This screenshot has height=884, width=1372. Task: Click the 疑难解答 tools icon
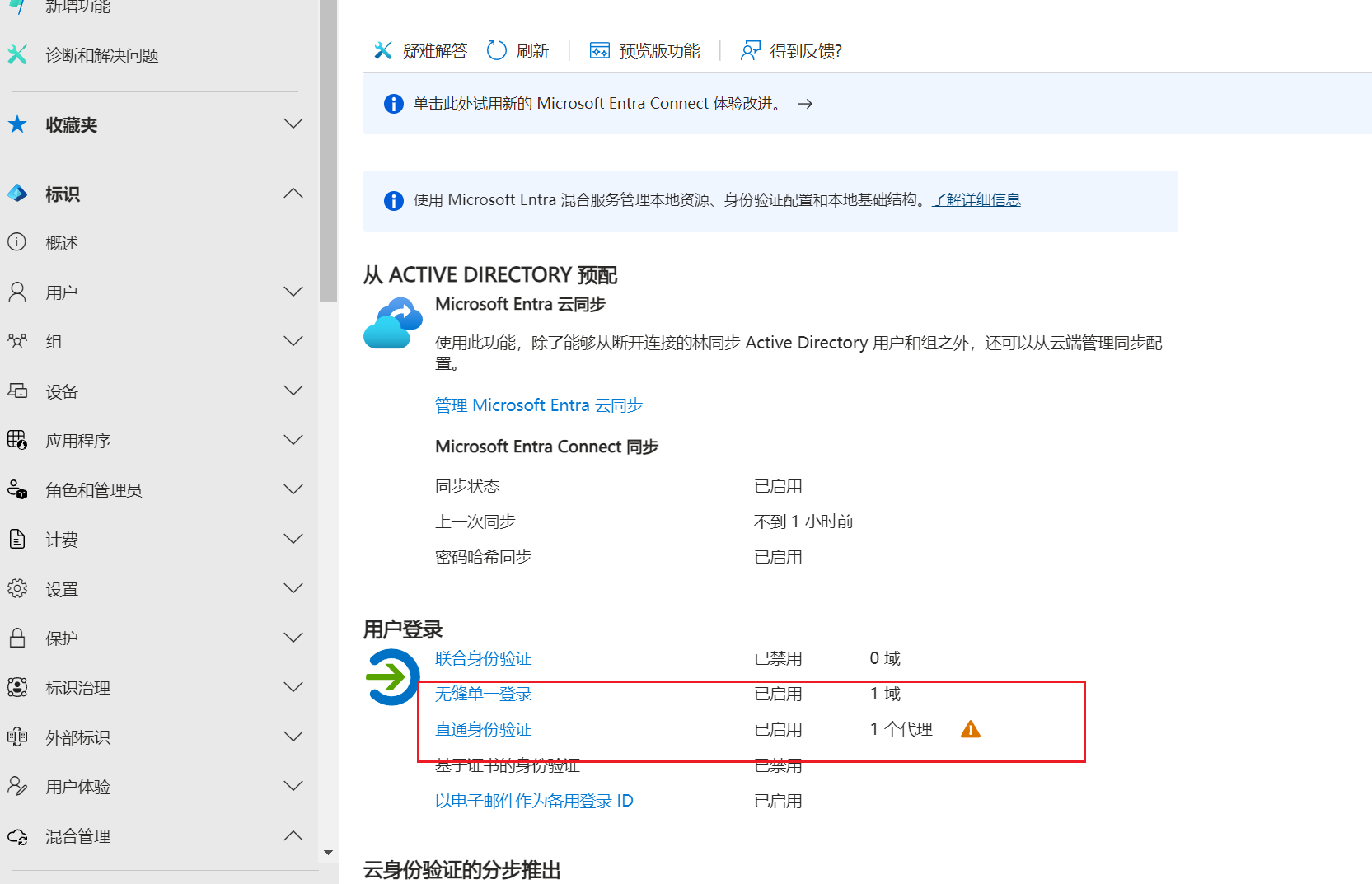point(383,51)
